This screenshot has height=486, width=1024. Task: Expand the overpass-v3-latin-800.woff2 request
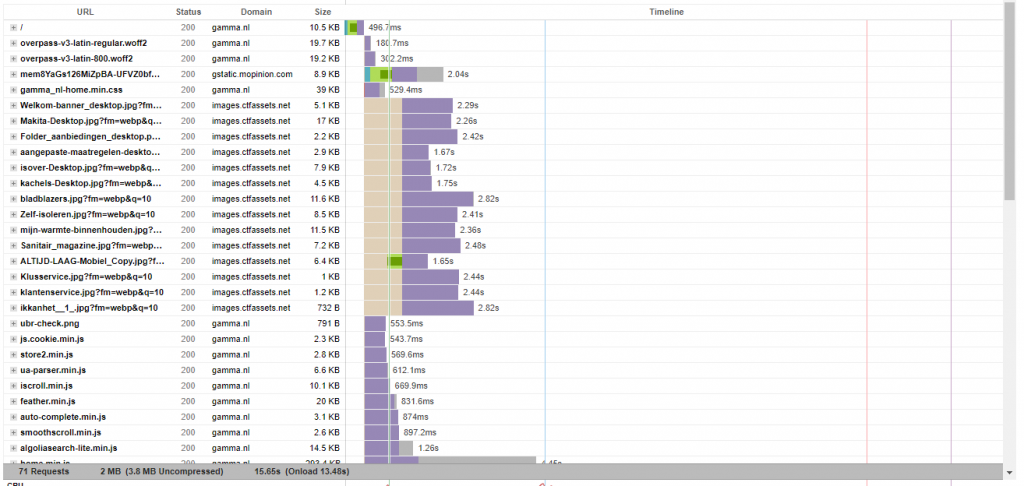(x=13, y=59)
